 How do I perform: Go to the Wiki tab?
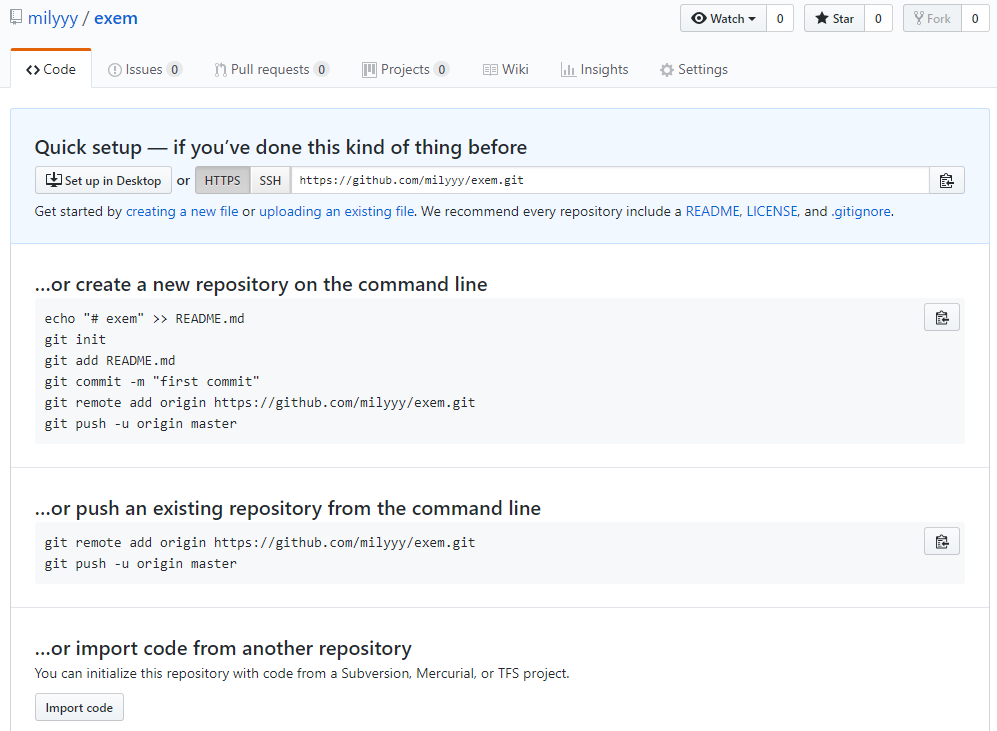pos(505,69)
